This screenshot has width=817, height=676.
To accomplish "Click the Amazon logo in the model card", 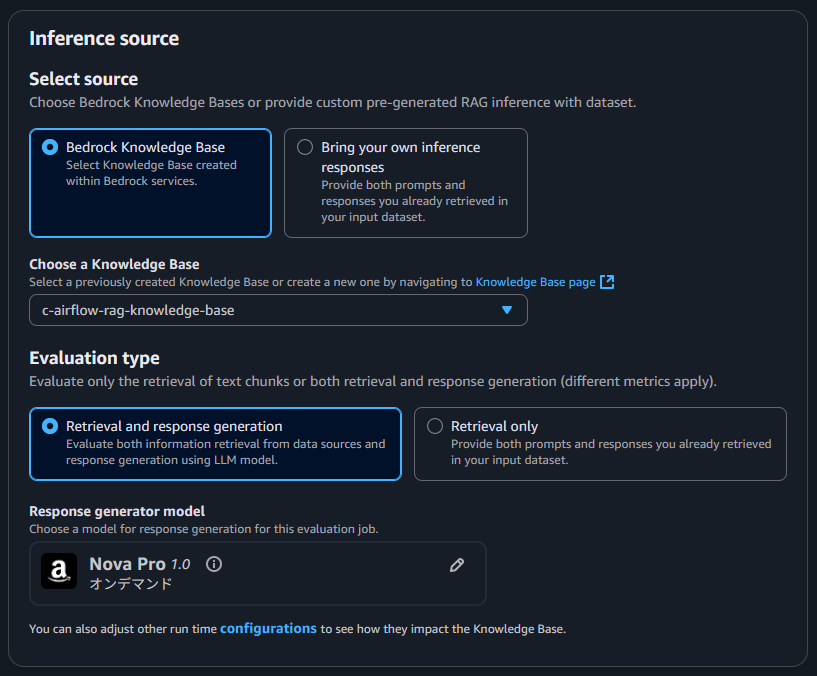I will pos(59,572).
